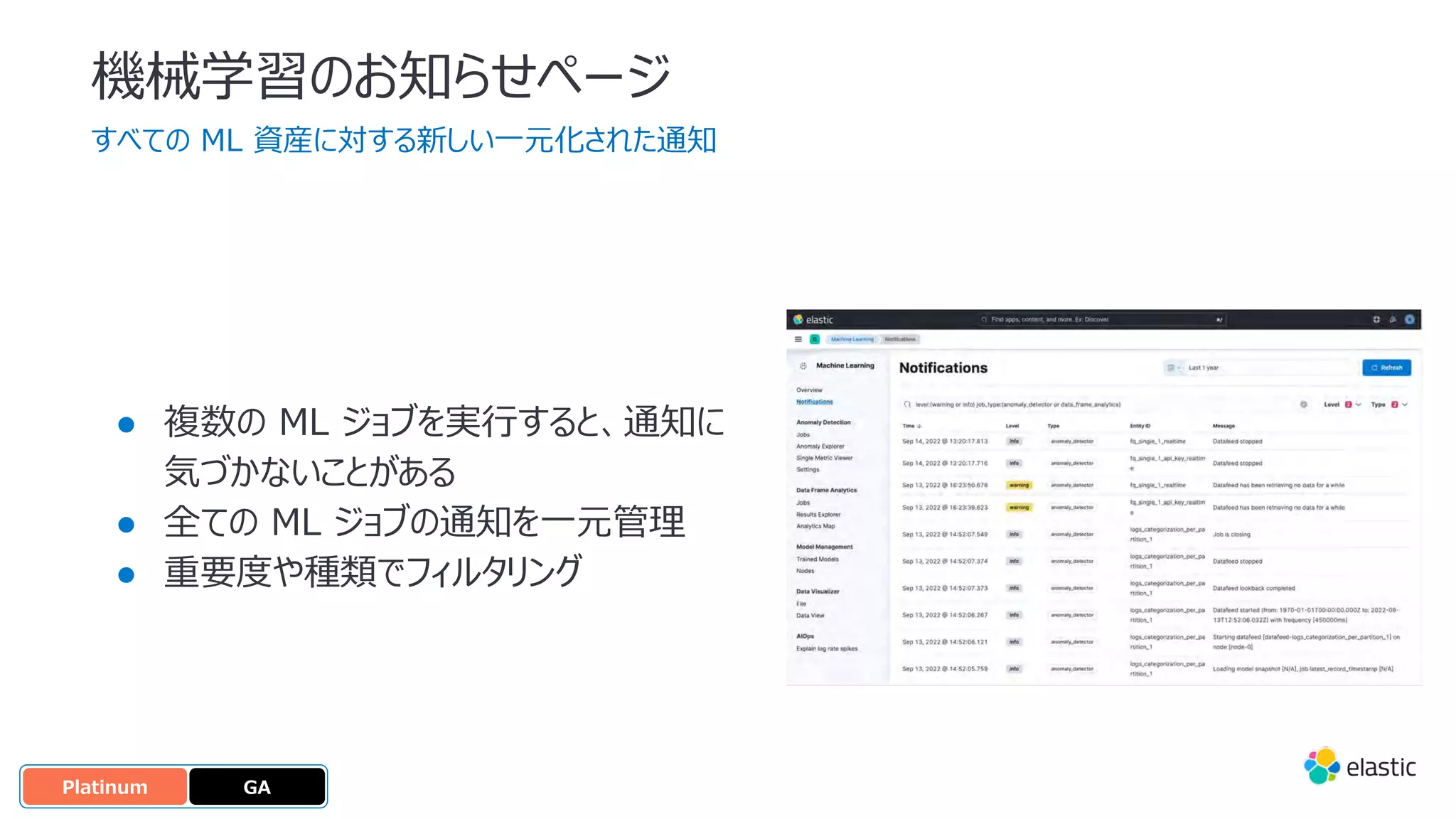Open Settings under Anomaly Detection
This screenshot has width=1456, height=819.
tap(808, 469)
